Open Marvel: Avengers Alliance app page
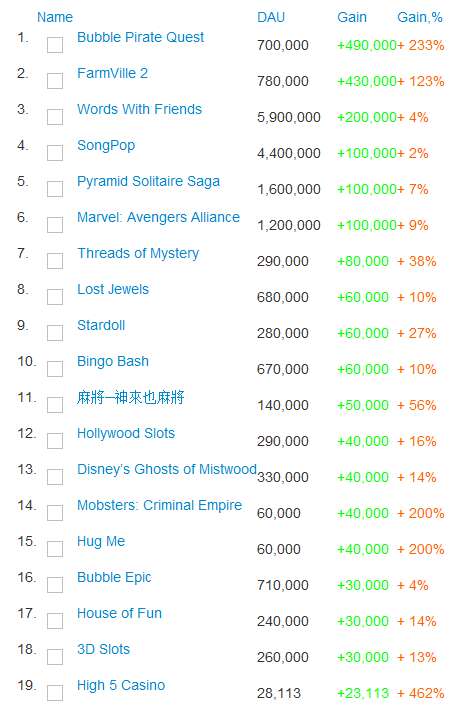 pos(158,217)
